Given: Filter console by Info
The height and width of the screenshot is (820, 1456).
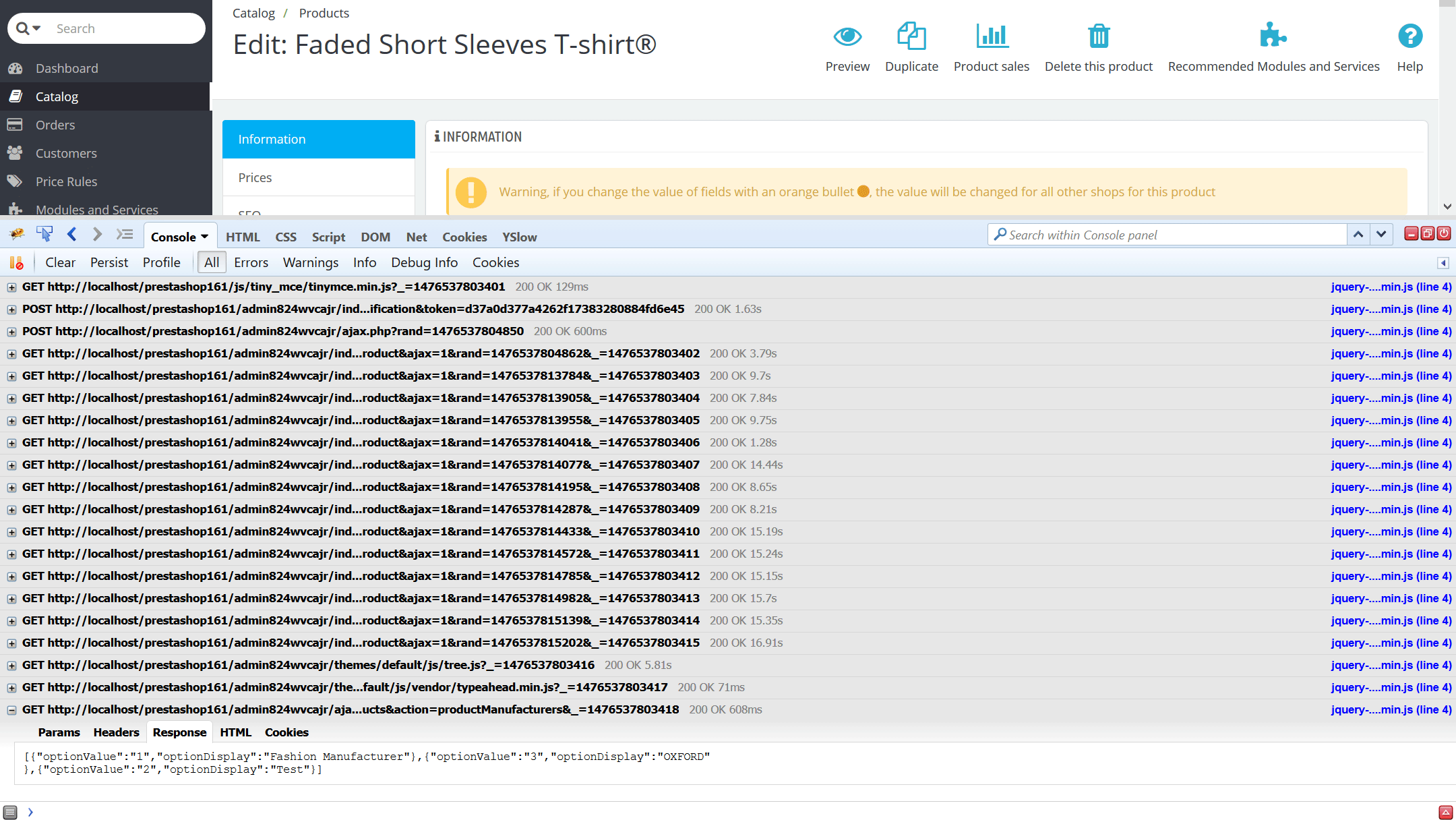Looking at the screenshot, I should coord(365,262).
